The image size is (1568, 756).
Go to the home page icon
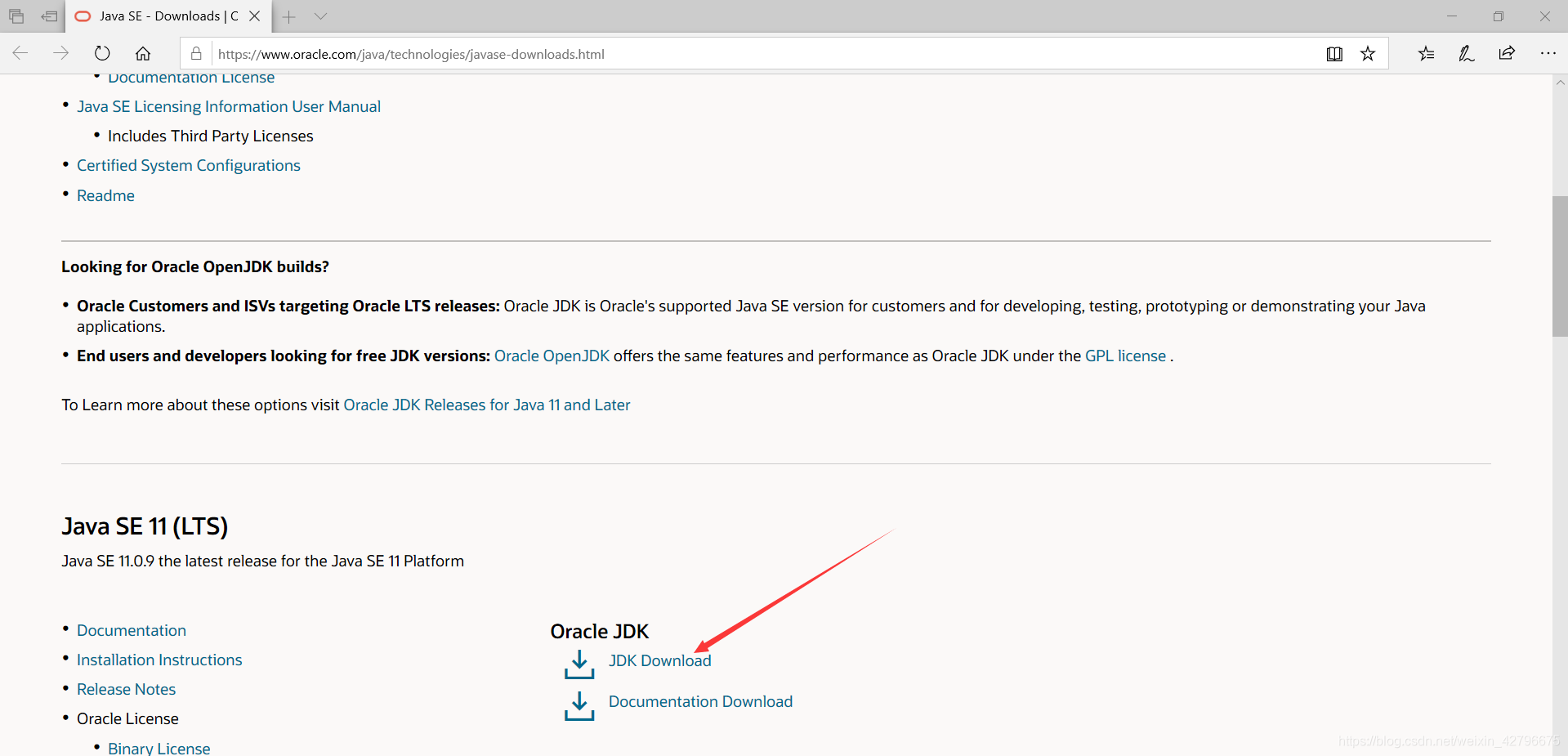[x=143, y=54]
